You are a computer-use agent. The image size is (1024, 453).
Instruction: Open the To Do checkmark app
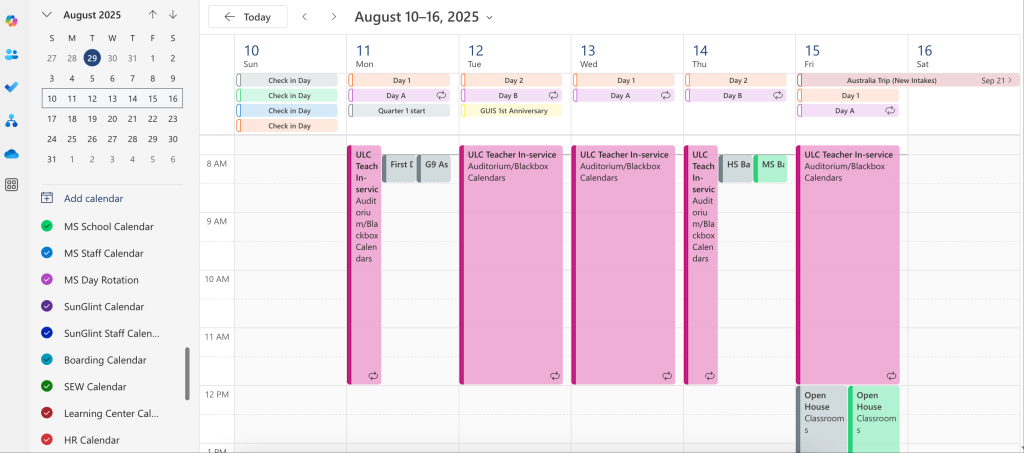click(12, 87)
